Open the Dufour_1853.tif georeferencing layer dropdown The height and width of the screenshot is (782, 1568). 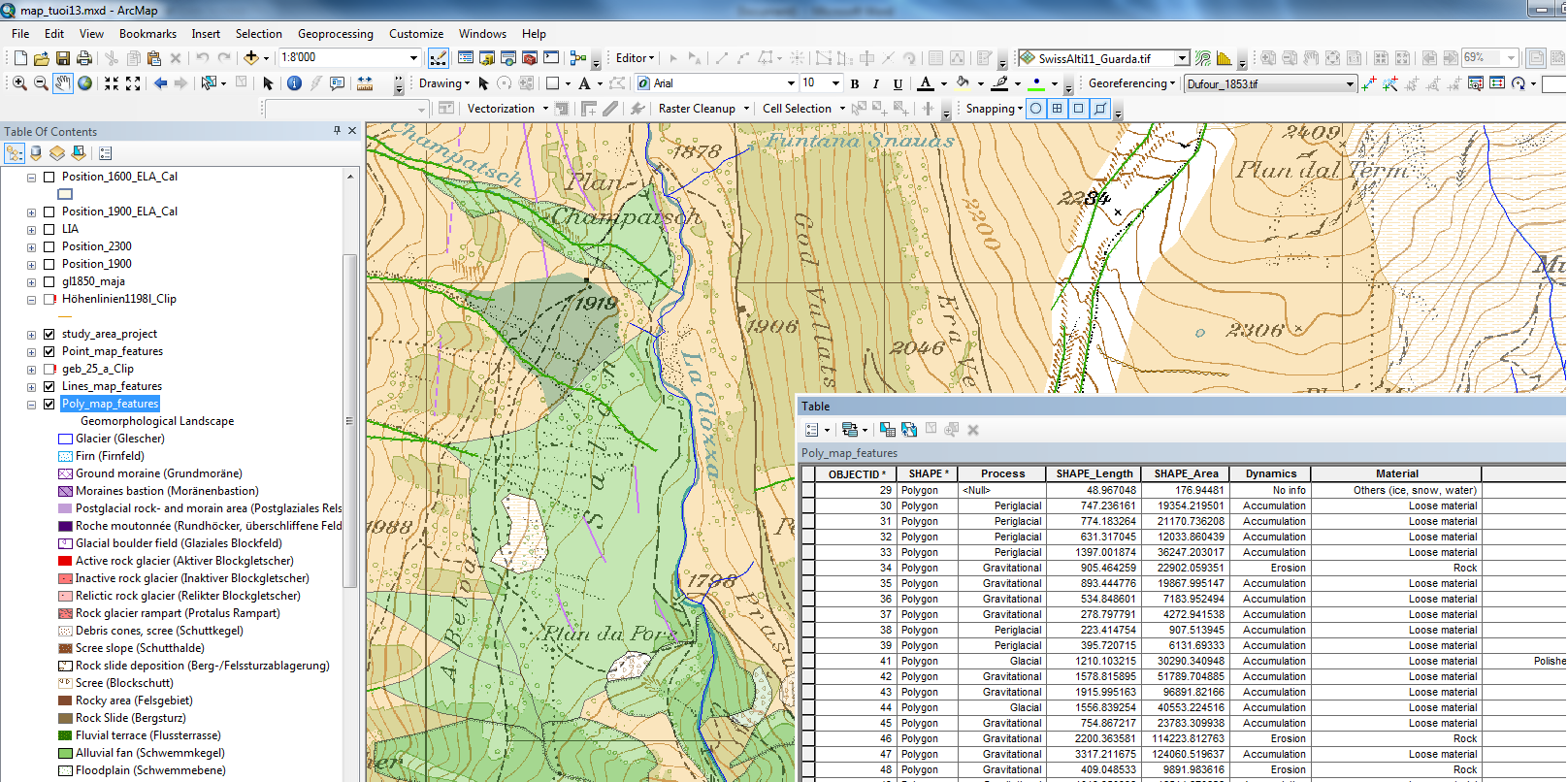[1350, 83]
